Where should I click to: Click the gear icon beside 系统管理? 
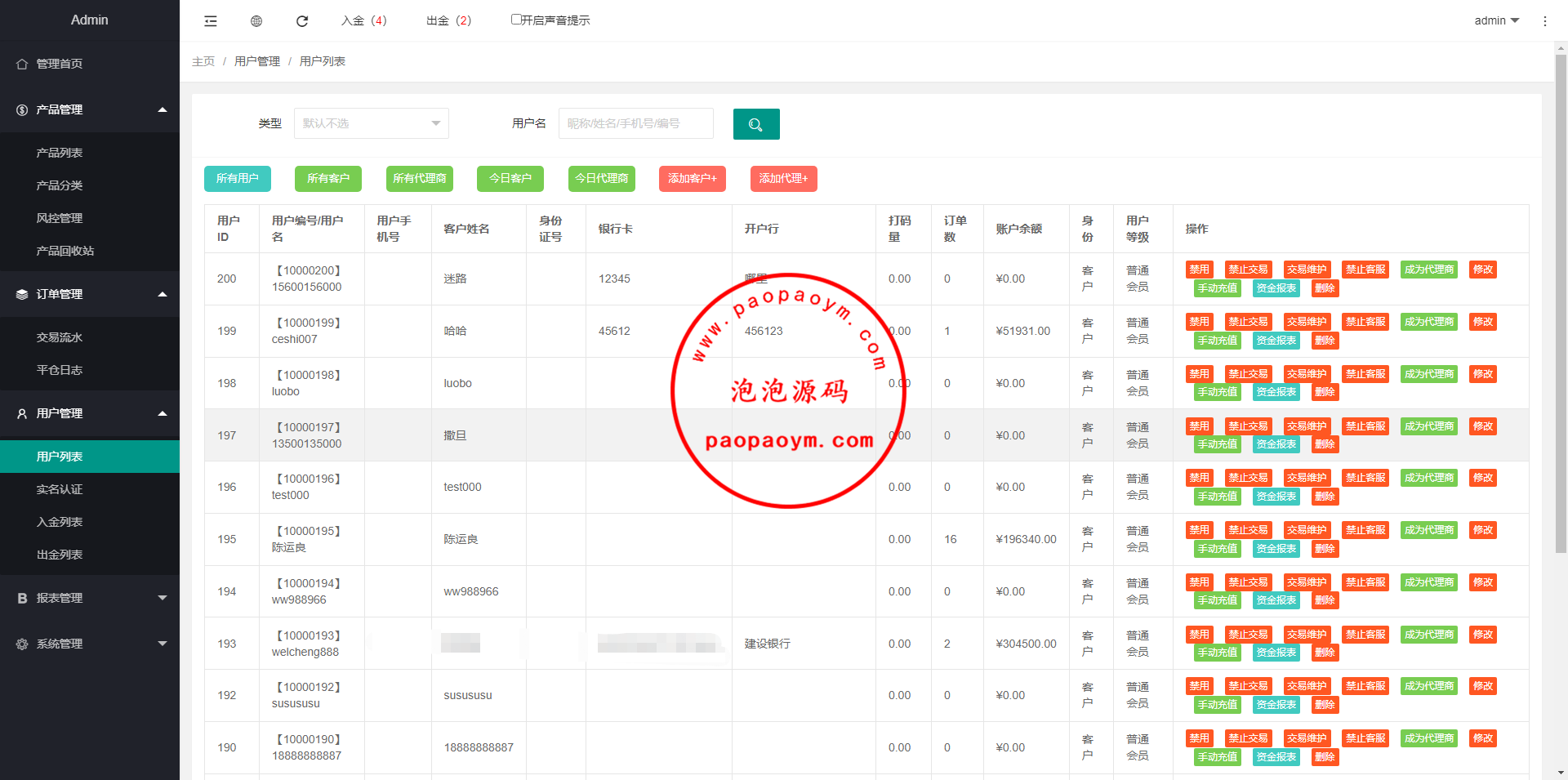[22, 644]
